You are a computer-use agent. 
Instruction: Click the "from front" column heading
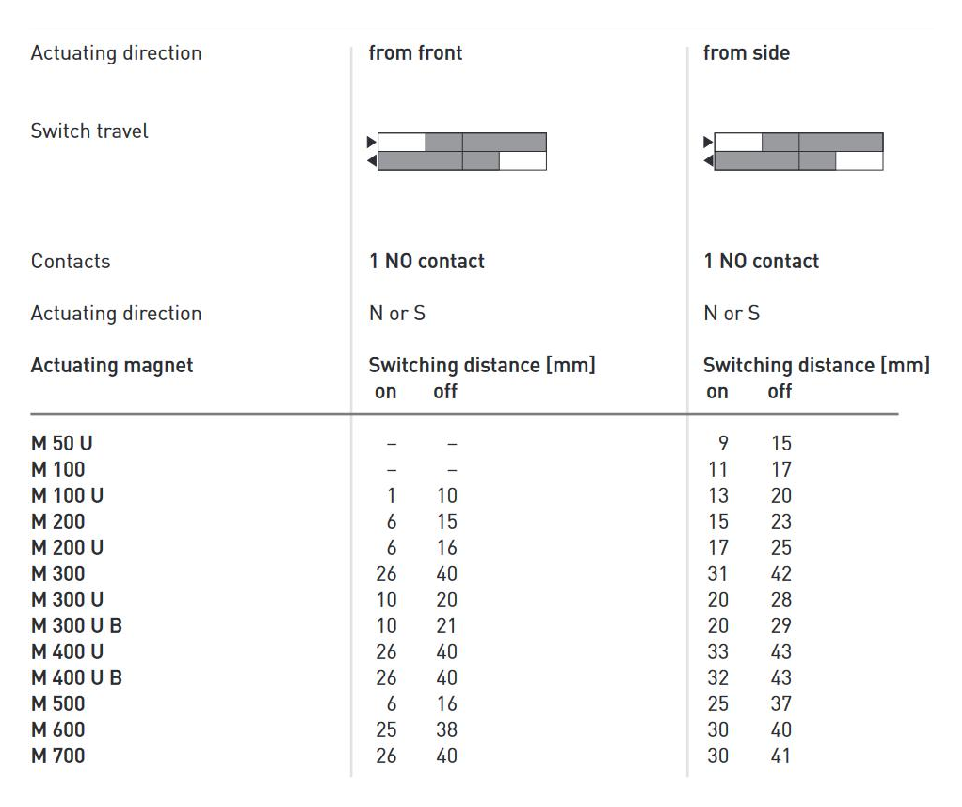pos(415,53)
